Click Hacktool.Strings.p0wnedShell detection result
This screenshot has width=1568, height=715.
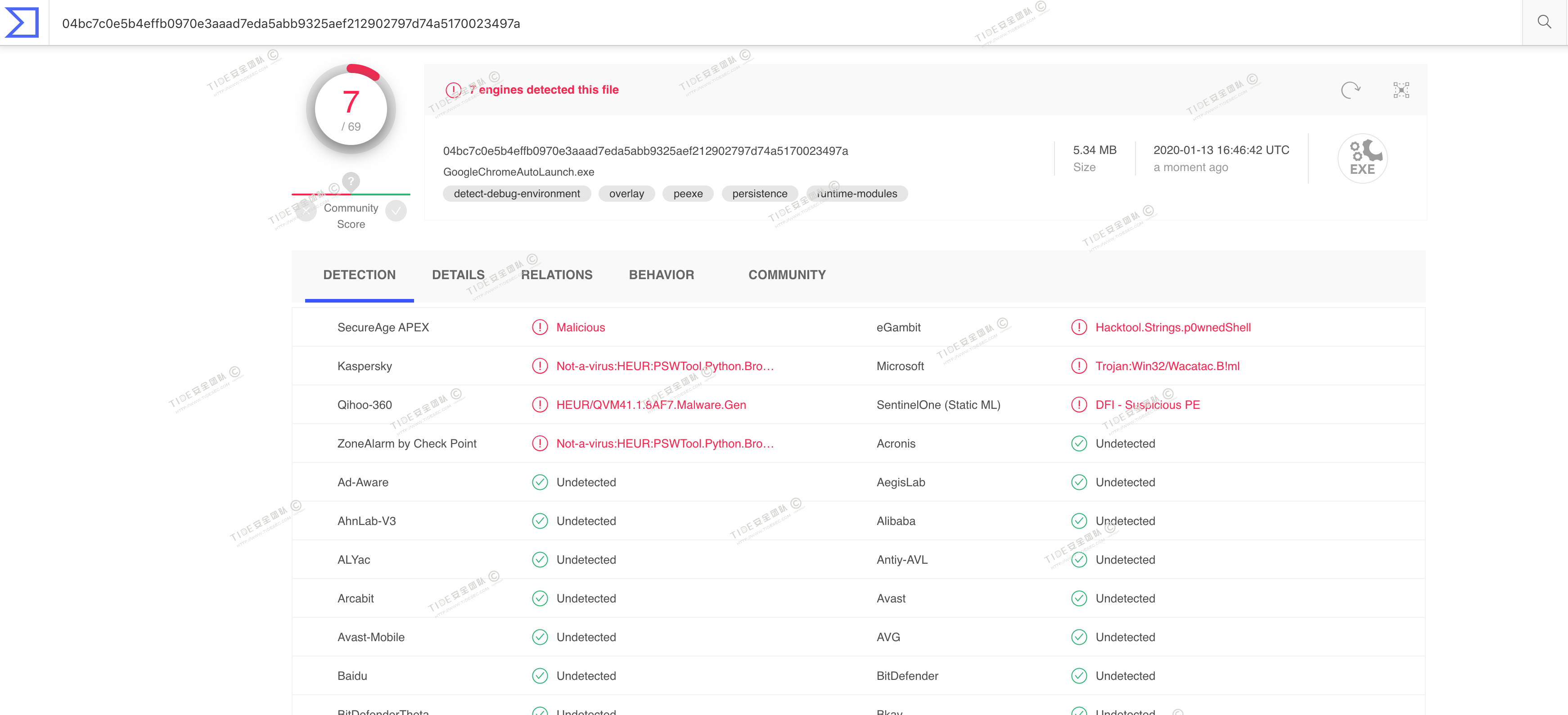pos(1172,327)
